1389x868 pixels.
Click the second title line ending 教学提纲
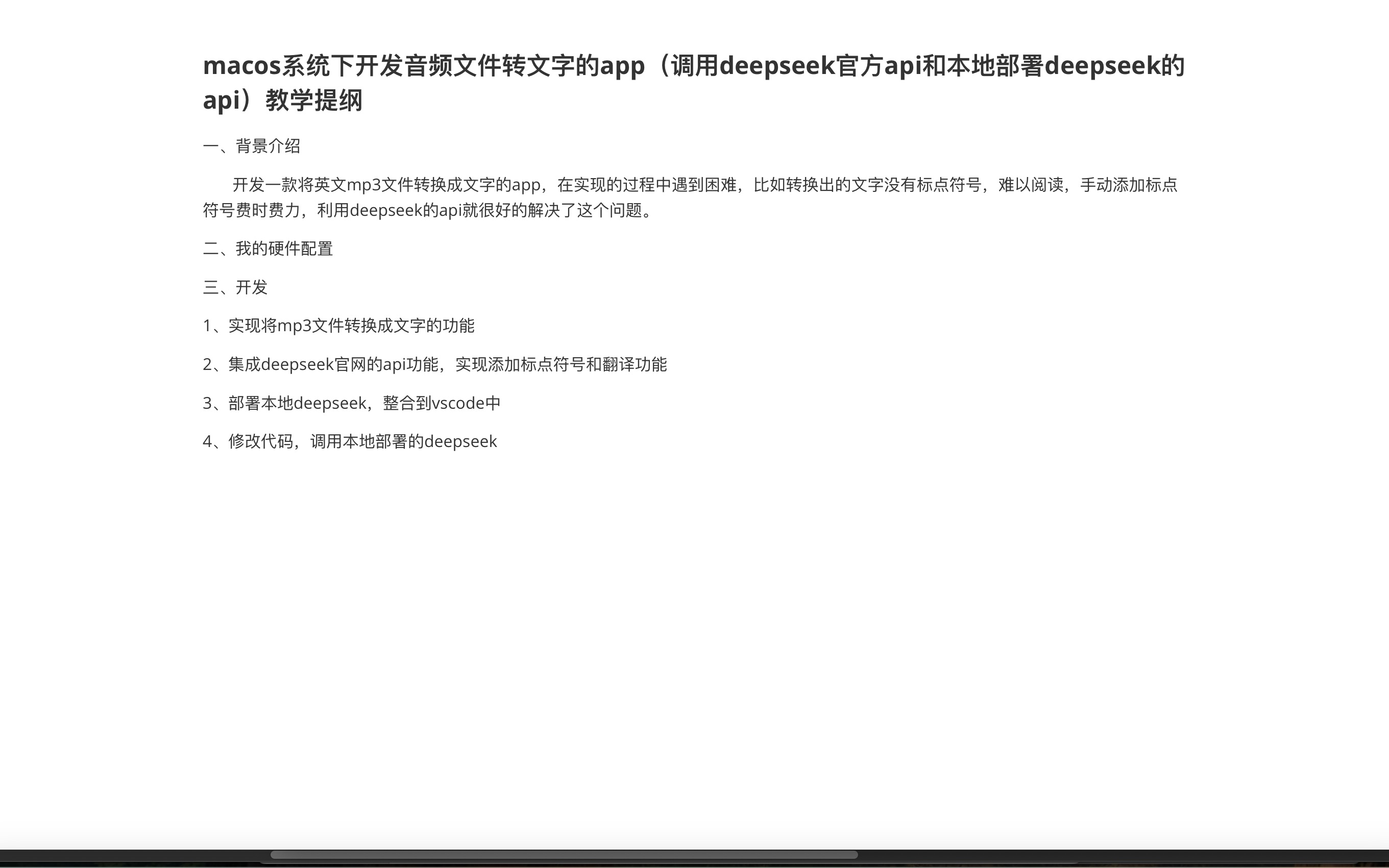(282, 100)
